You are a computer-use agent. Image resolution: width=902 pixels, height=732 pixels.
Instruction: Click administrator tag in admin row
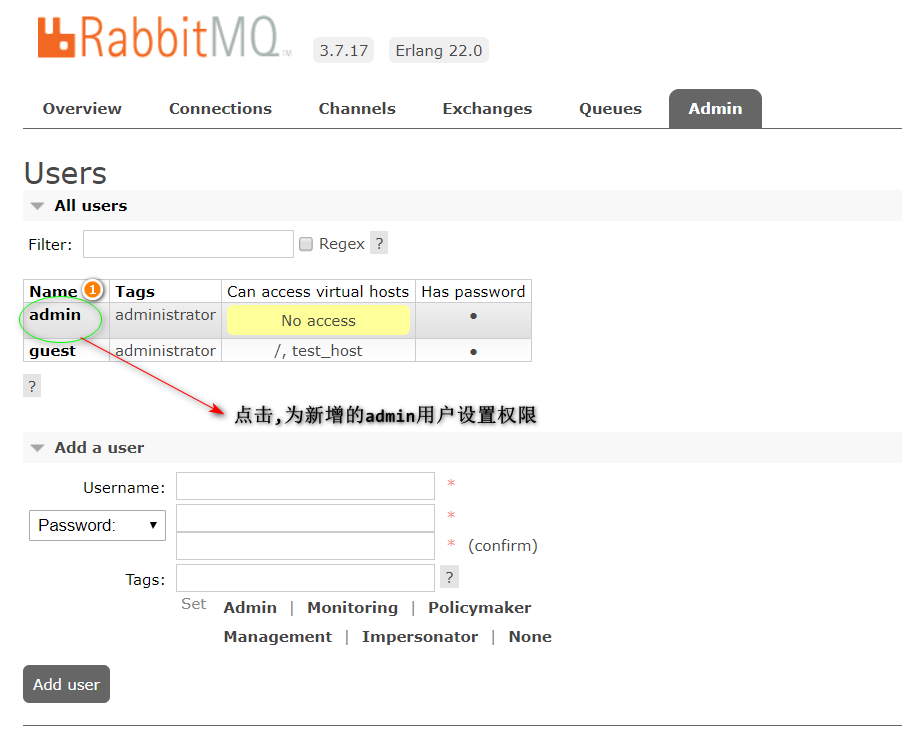(165, 315)
